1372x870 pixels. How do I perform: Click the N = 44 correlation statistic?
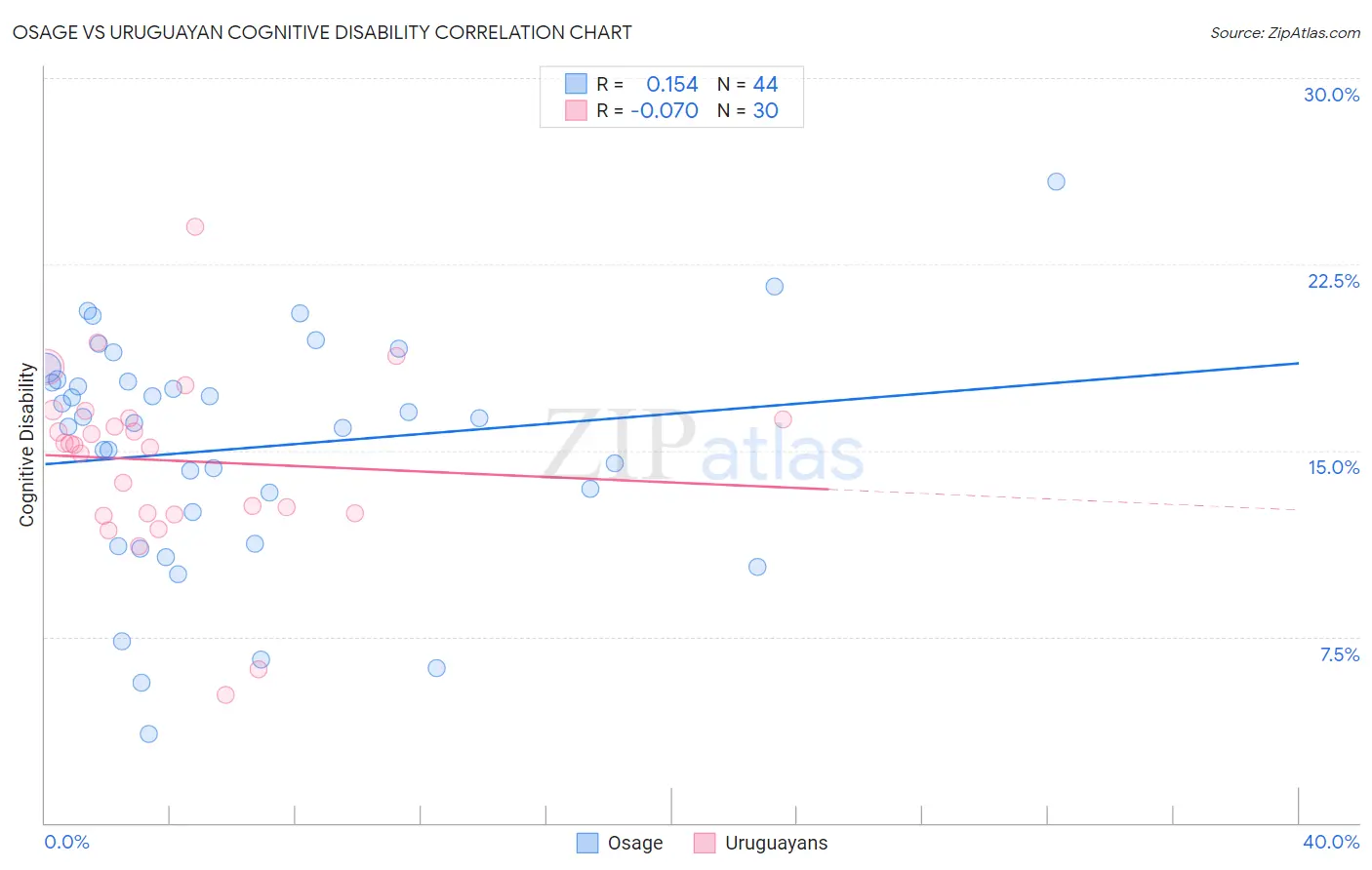(x=747, y=84)
